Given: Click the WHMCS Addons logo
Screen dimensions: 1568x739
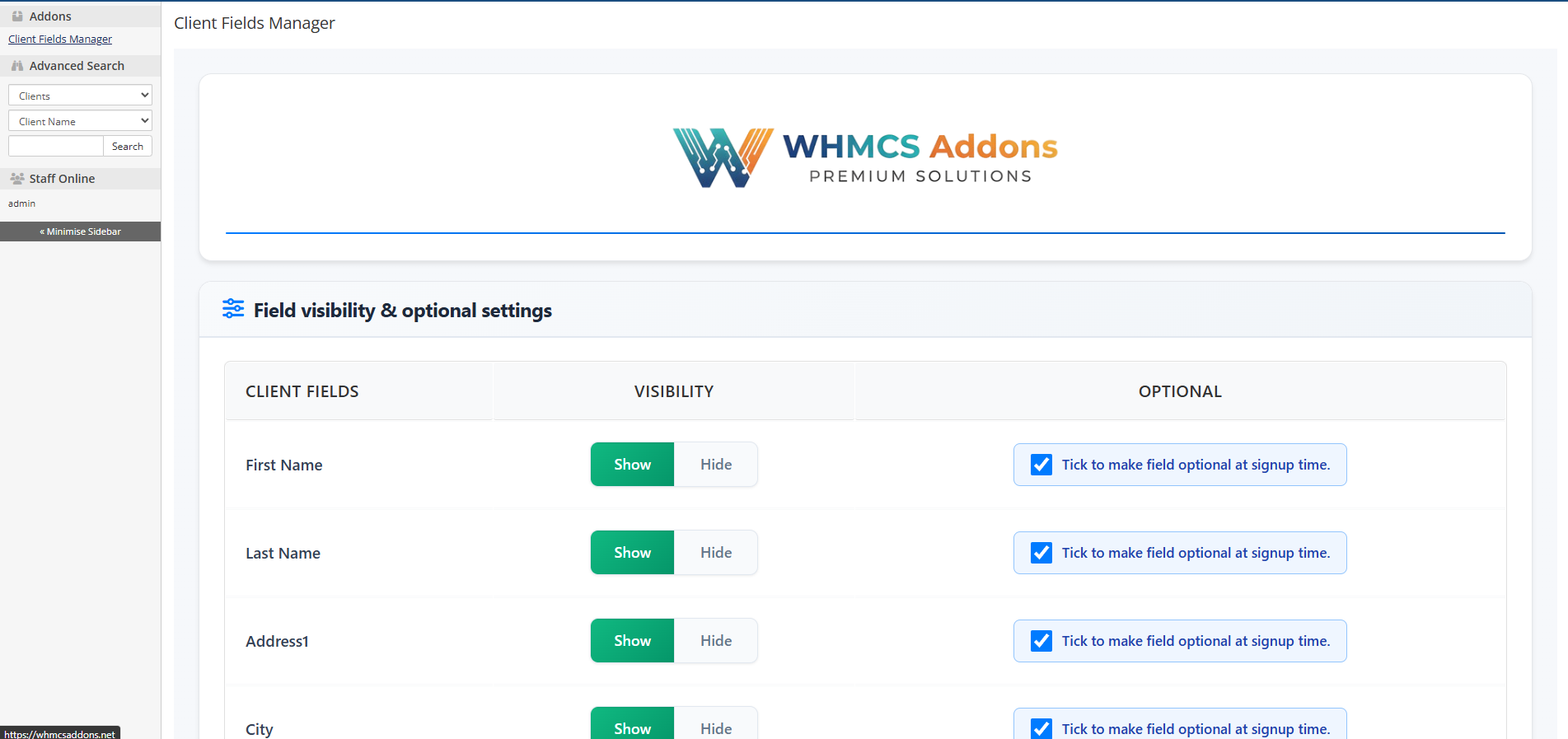Looking at the screenshot, I should click(x=865, y=157).
